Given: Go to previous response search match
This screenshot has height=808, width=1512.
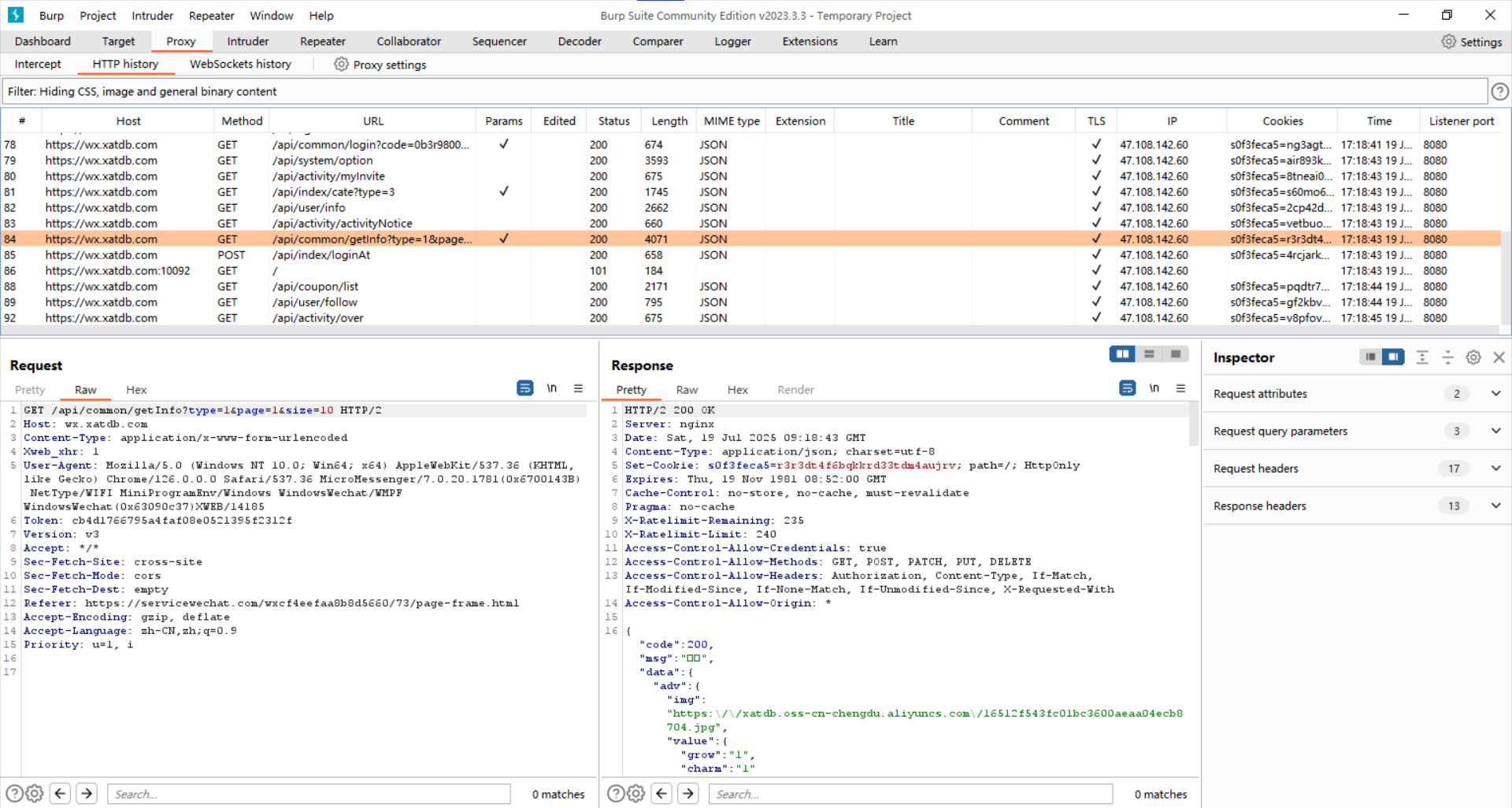Looking at the screenshot, I should [662, 794].
